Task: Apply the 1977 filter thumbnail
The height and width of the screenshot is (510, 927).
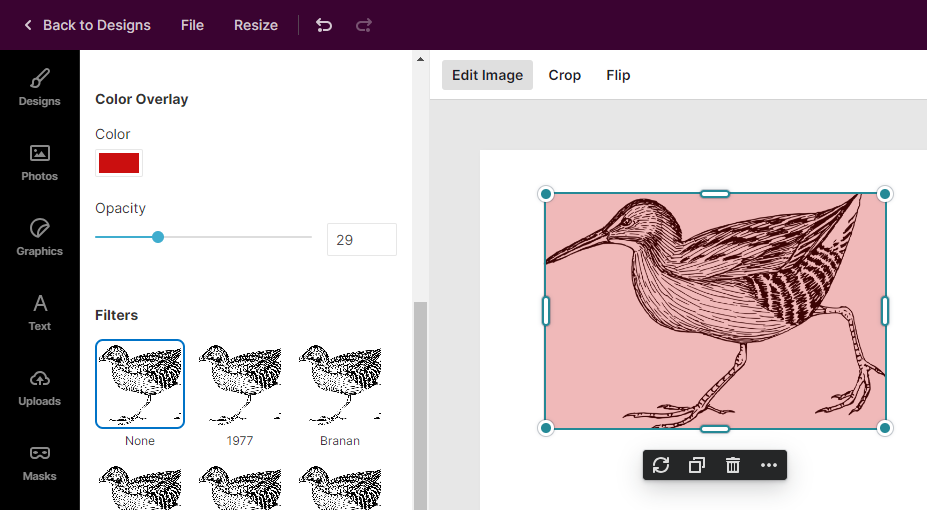Action: (239, 384)
